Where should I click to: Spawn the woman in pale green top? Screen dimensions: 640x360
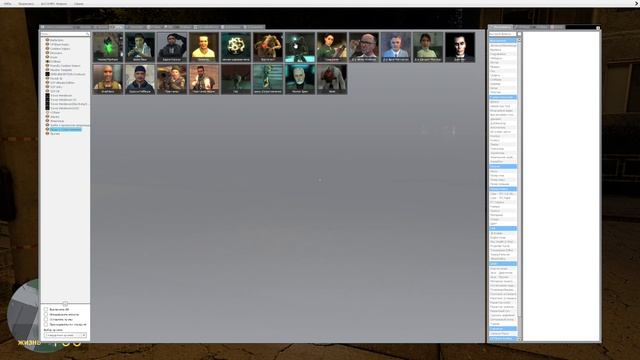[428, 47]
